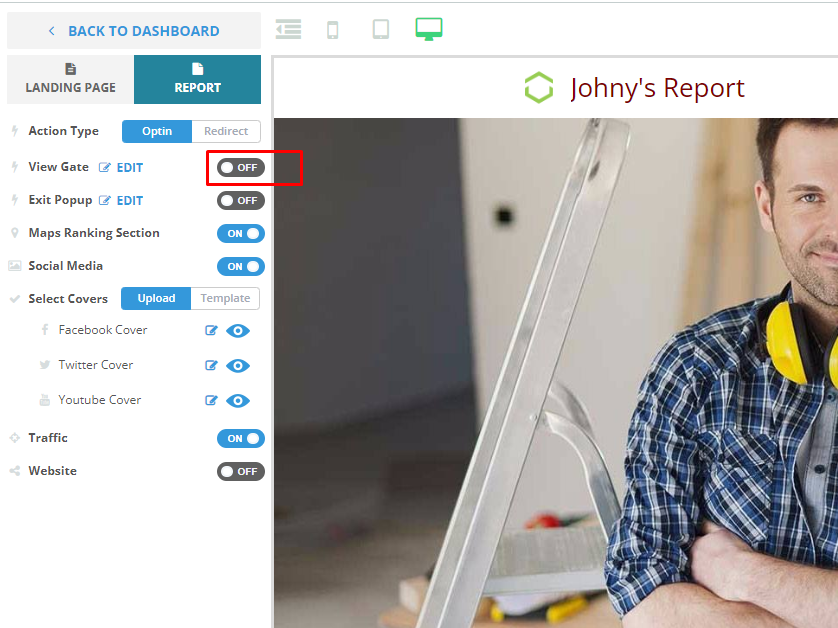838x628 pixels.
Task: Enable the View Gate toggle
Action: [x=240, y=168]
